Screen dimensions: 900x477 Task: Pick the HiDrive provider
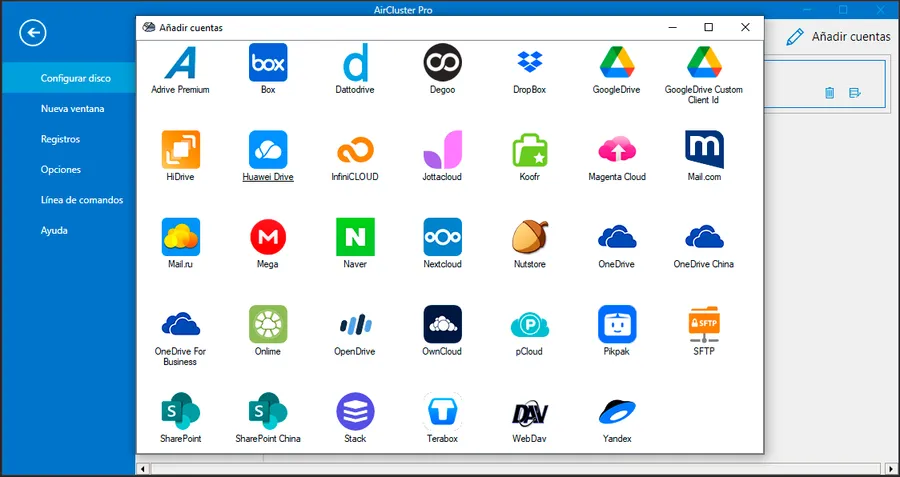[x=181, y=150]
